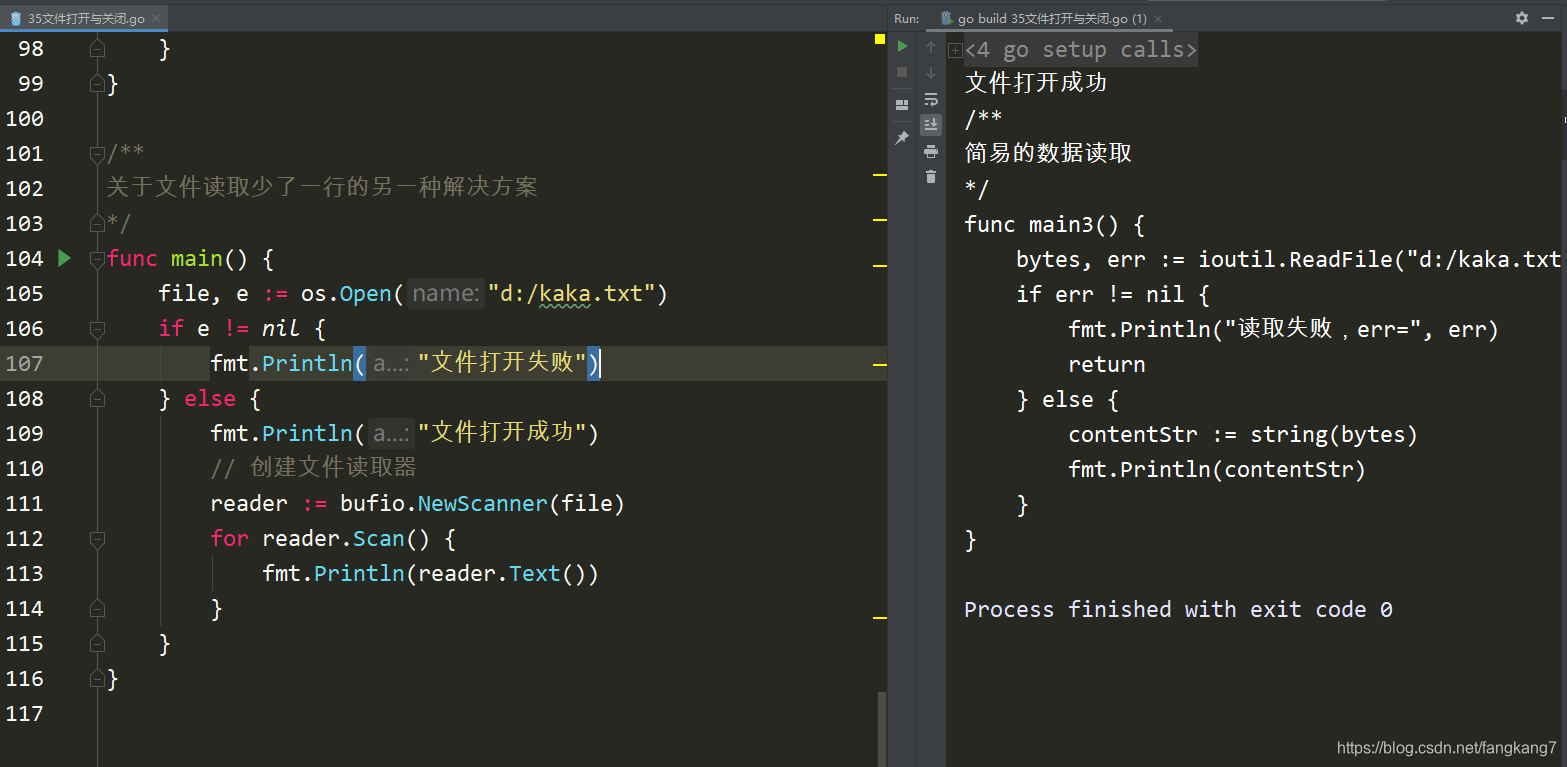Image resolution: width=1567 pixels, height=767 pixels.
Task: Click warning stripe mark beside line 107
Action: [x=880, y=365]
